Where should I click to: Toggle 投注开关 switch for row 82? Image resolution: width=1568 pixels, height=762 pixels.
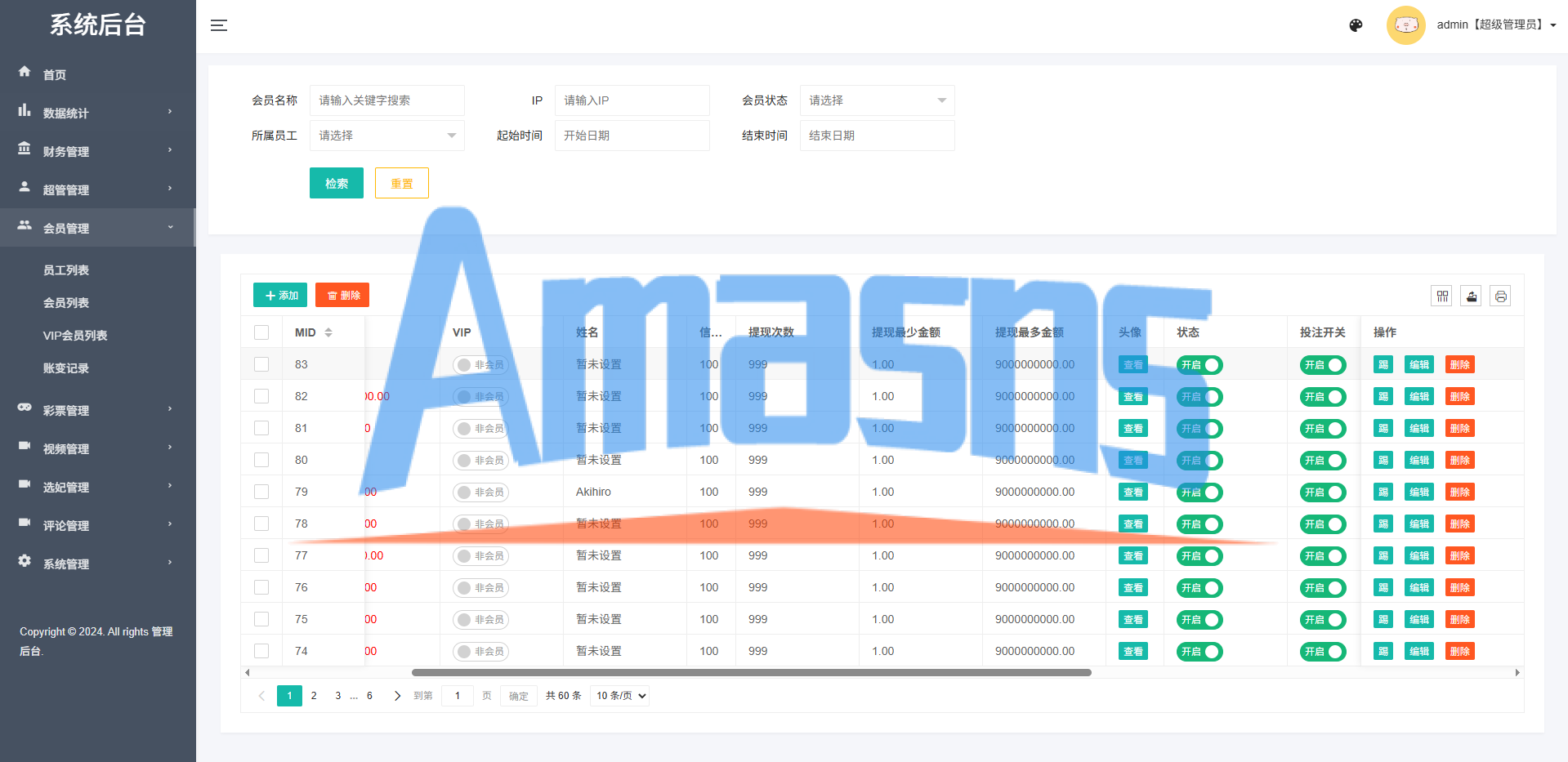(x=1323, y=397)
